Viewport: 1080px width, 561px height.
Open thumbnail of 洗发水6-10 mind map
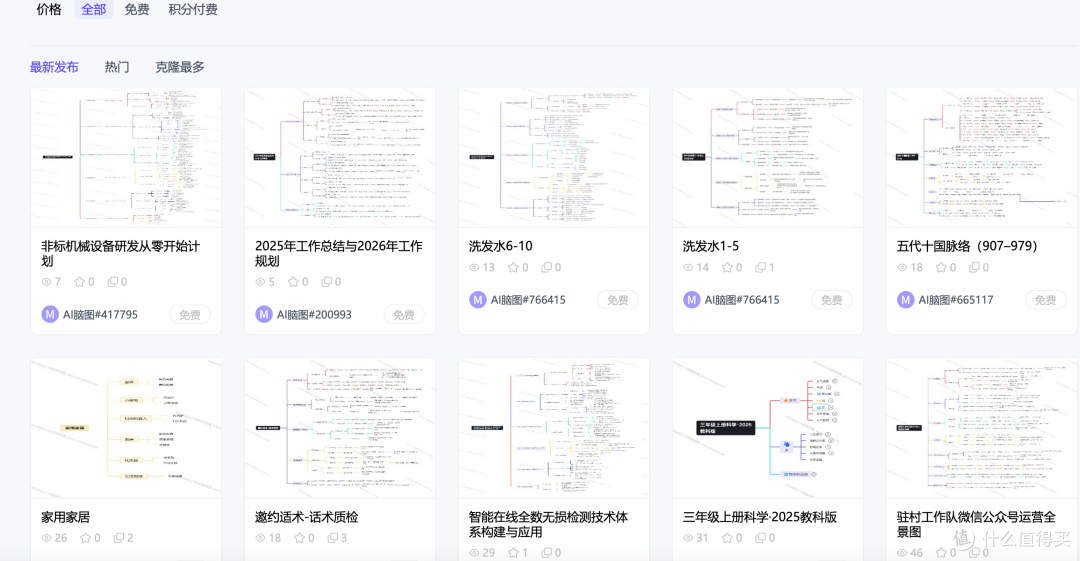(x=554, y=157)
